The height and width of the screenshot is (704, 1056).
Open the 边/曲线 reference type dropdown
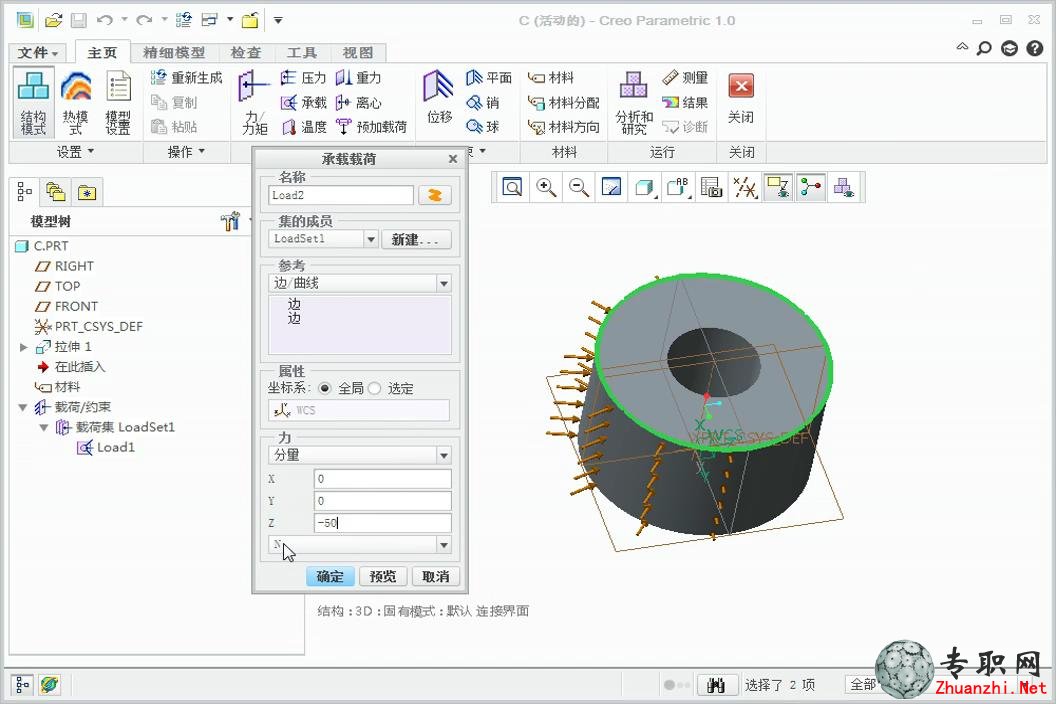444,284
